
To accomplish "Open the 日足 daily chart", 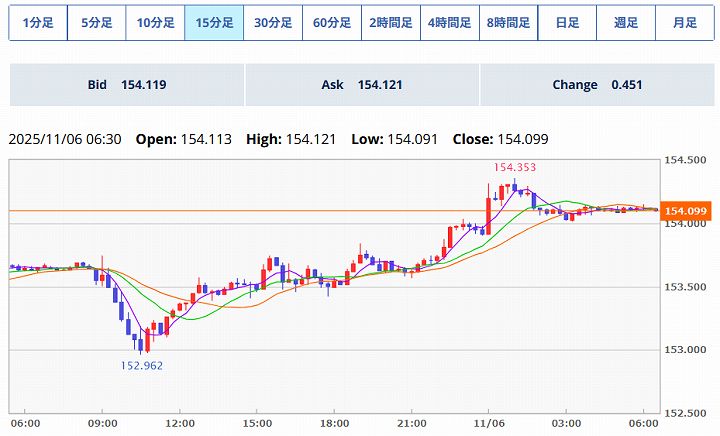I will [x=567, y=22].
